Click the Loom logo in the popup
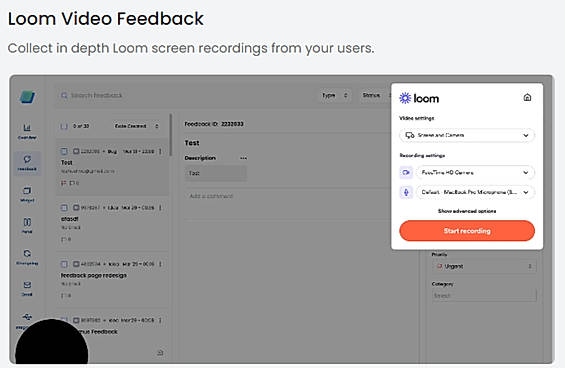This screenshot has height=368, width=565. pos(419,98)
